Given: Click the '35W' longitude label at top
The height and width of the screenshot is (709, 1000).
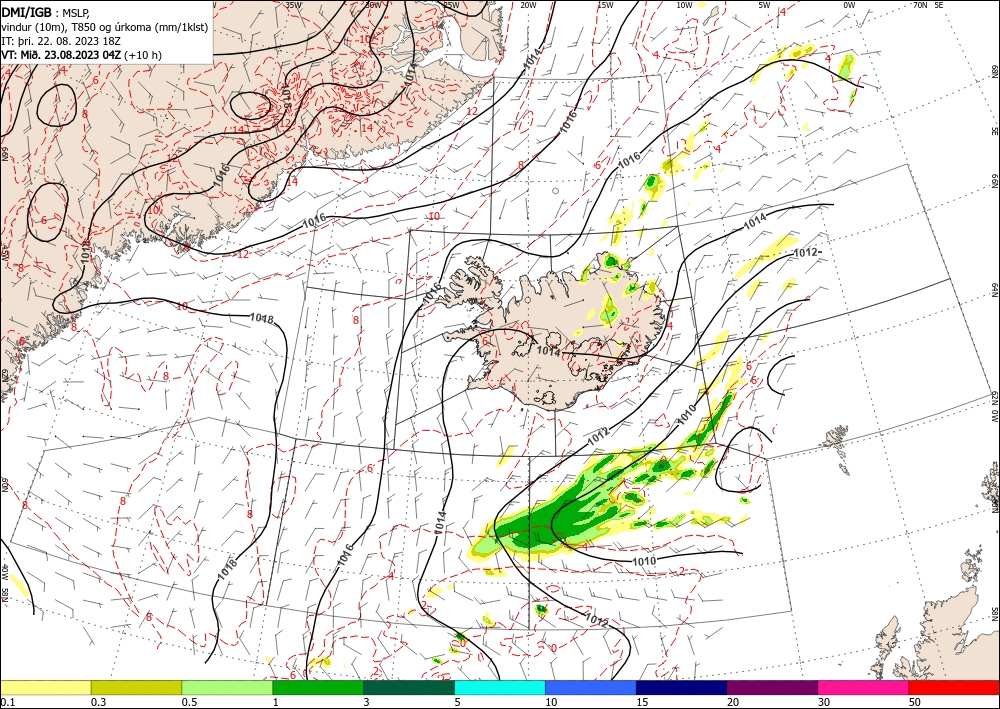Looking at the screenshot, I should [293, 5].
